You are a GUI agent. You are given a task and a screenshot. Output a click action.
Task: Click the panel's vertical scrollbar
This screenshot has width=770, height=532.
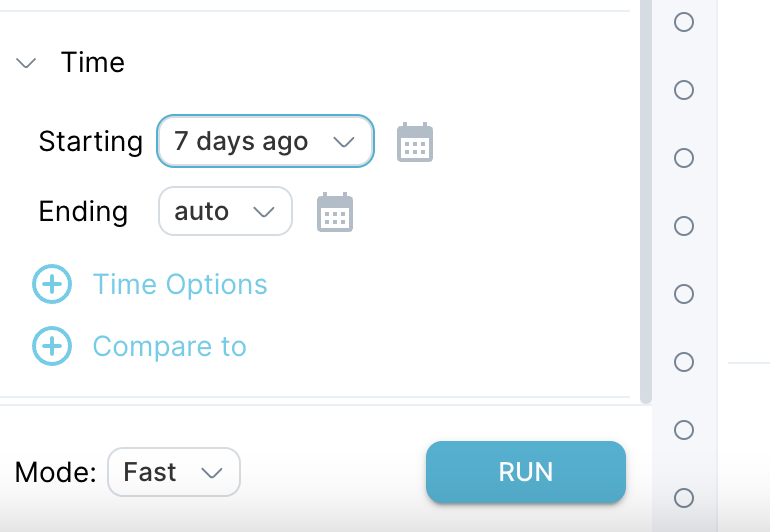point(646,201)
